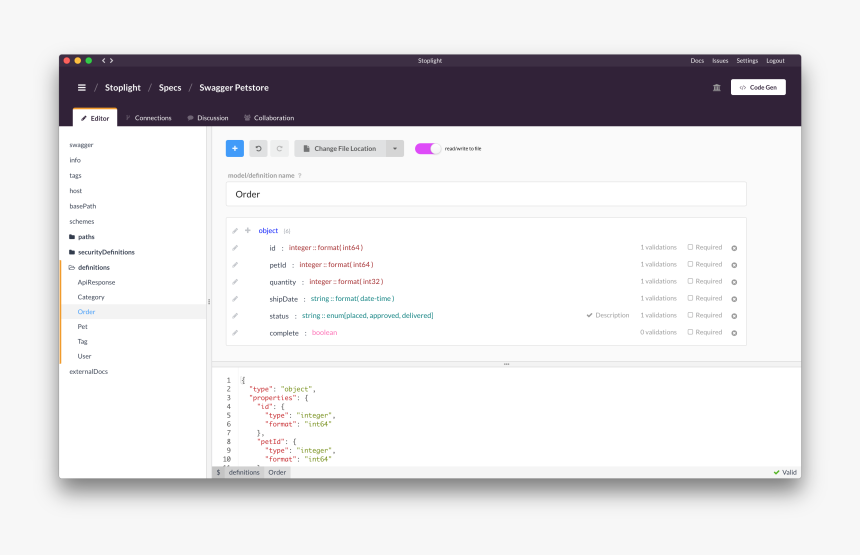Go to Stoplight breadcrumb link
This screenshot has height=555, width=860.
pos(123,88)
